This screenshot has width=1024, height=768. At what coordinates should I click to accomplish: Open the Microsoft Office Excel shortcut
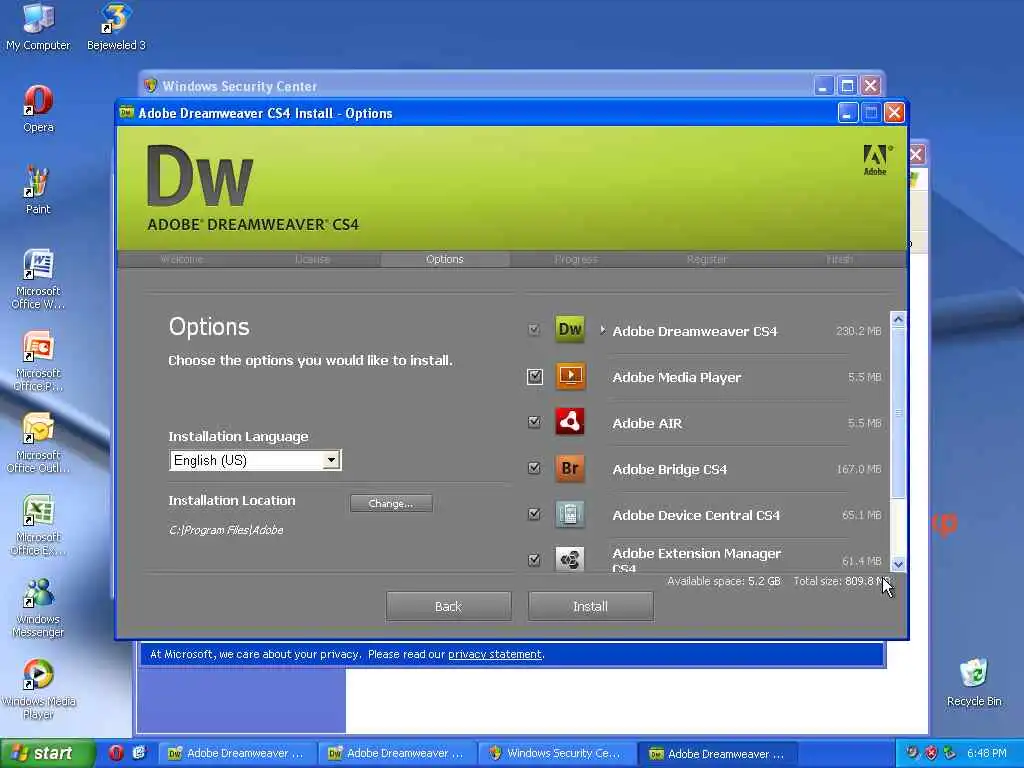(38, 525)
